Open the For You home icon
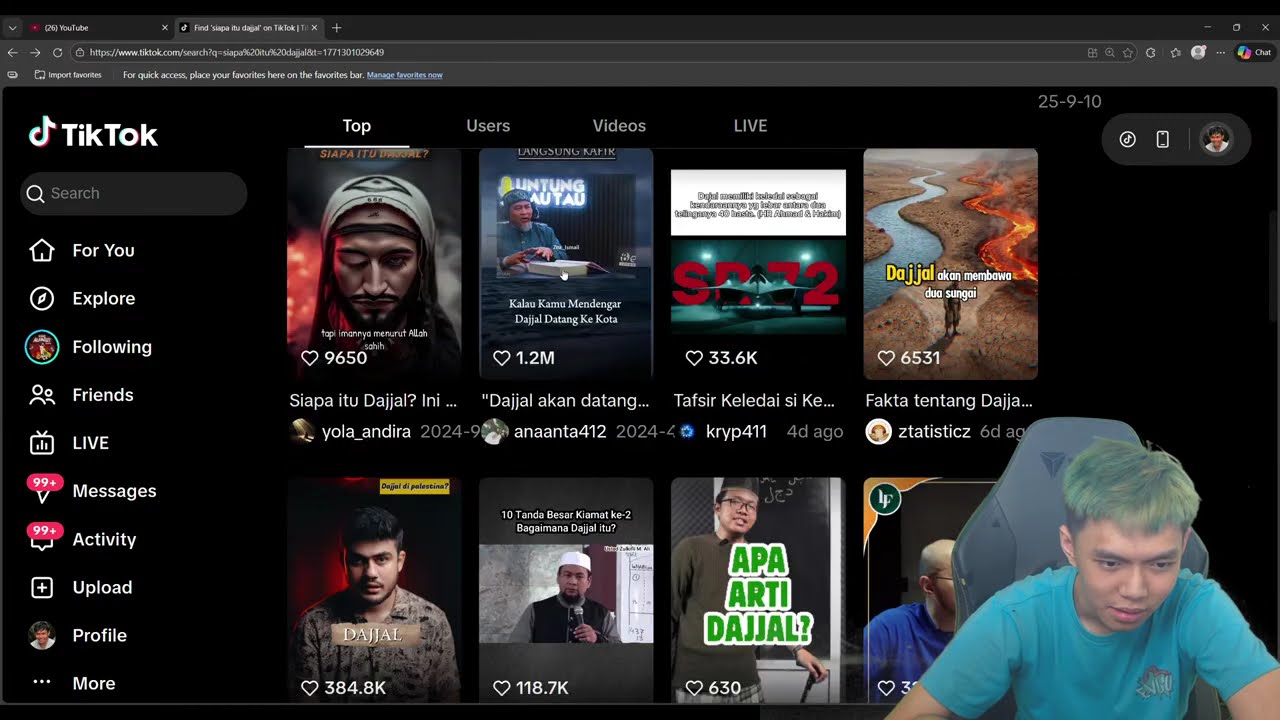1280x720 pixels. tap(42, 250)
